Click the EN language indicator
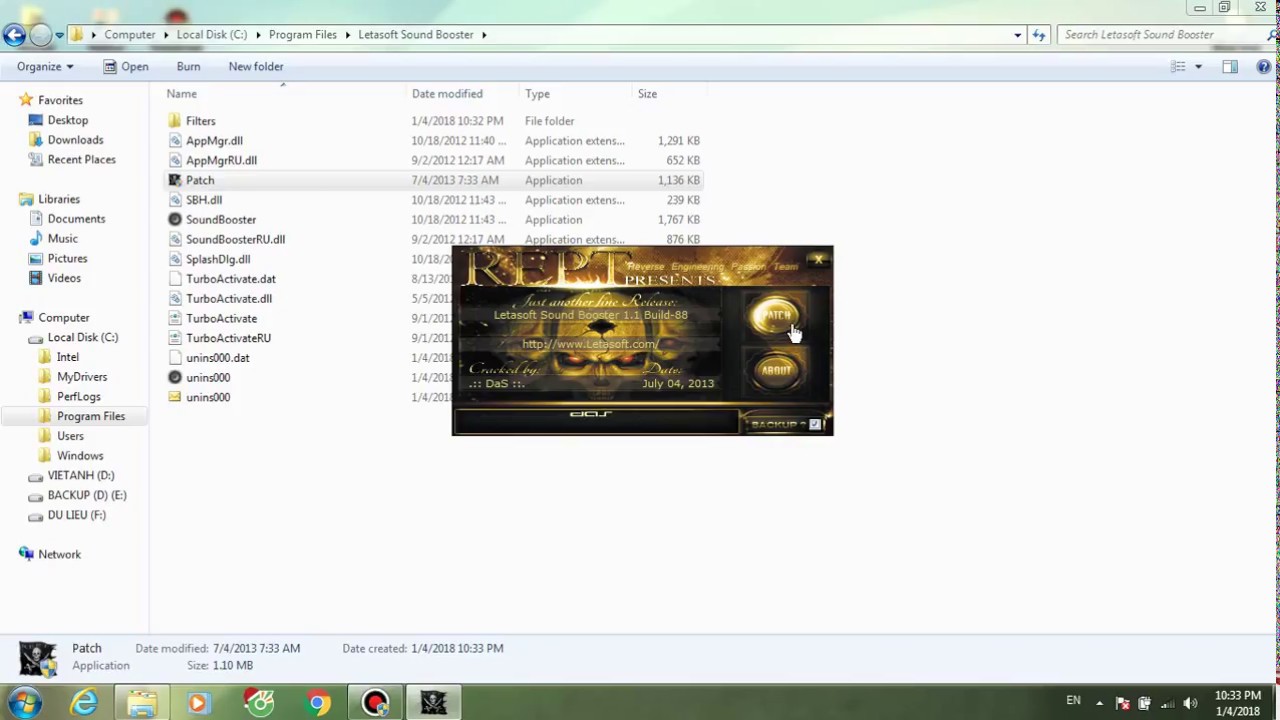The height and width of the screenshot is (720, 1280). pos(1073,701)
